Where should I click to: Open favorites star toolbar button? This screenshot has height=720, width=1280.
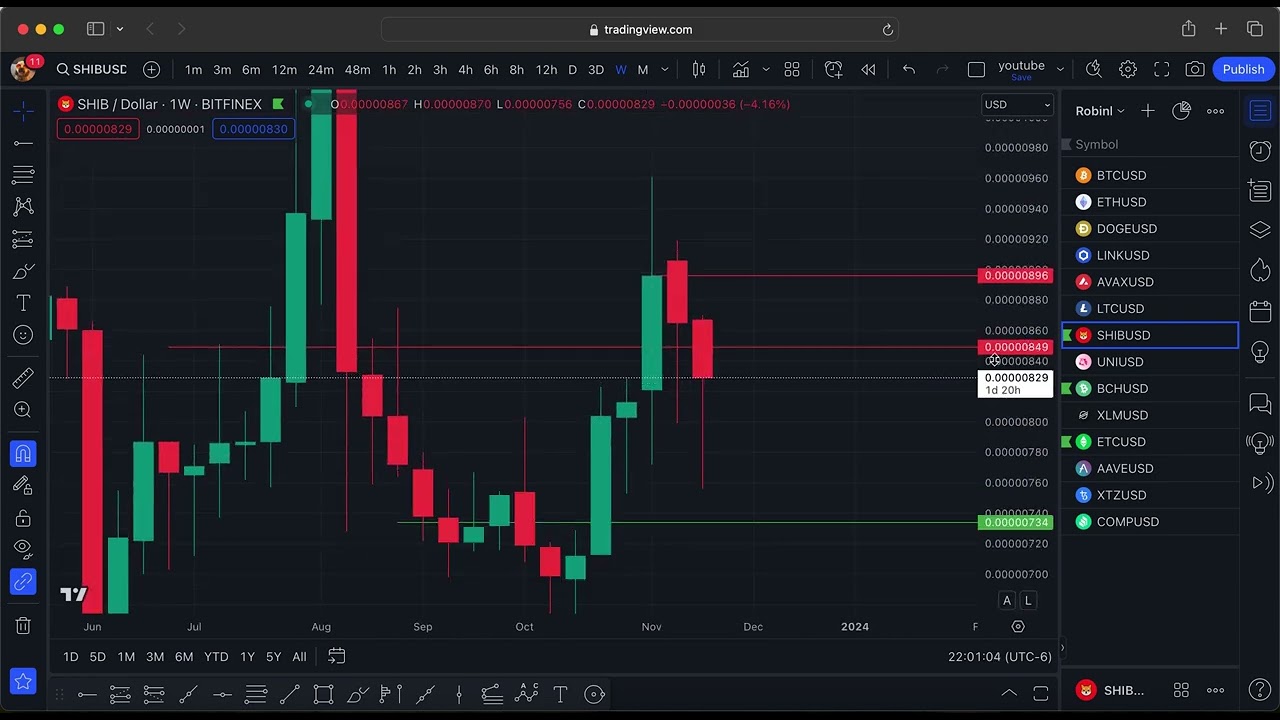point(23,682)
